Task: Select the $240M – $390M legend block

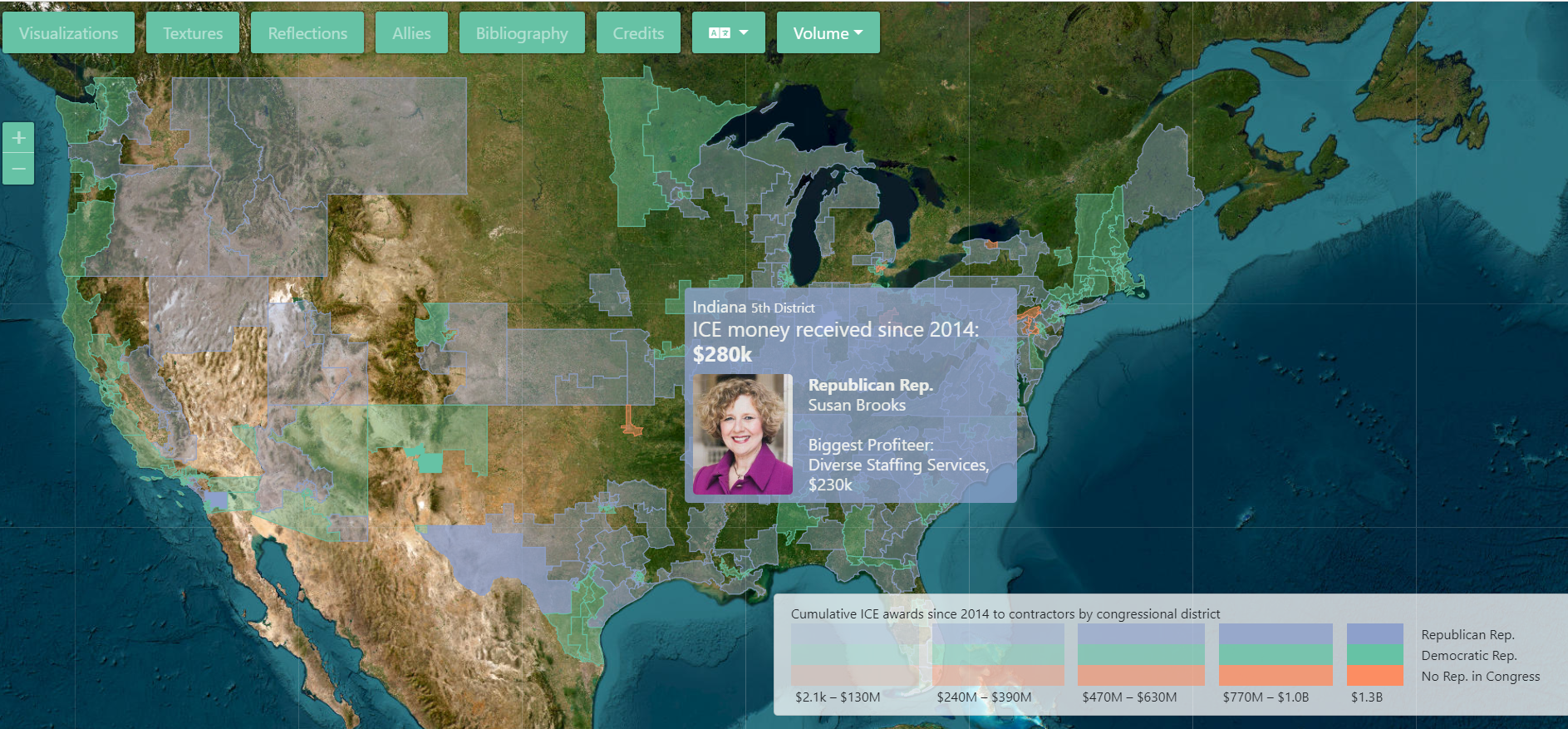Action: (997, 655)
